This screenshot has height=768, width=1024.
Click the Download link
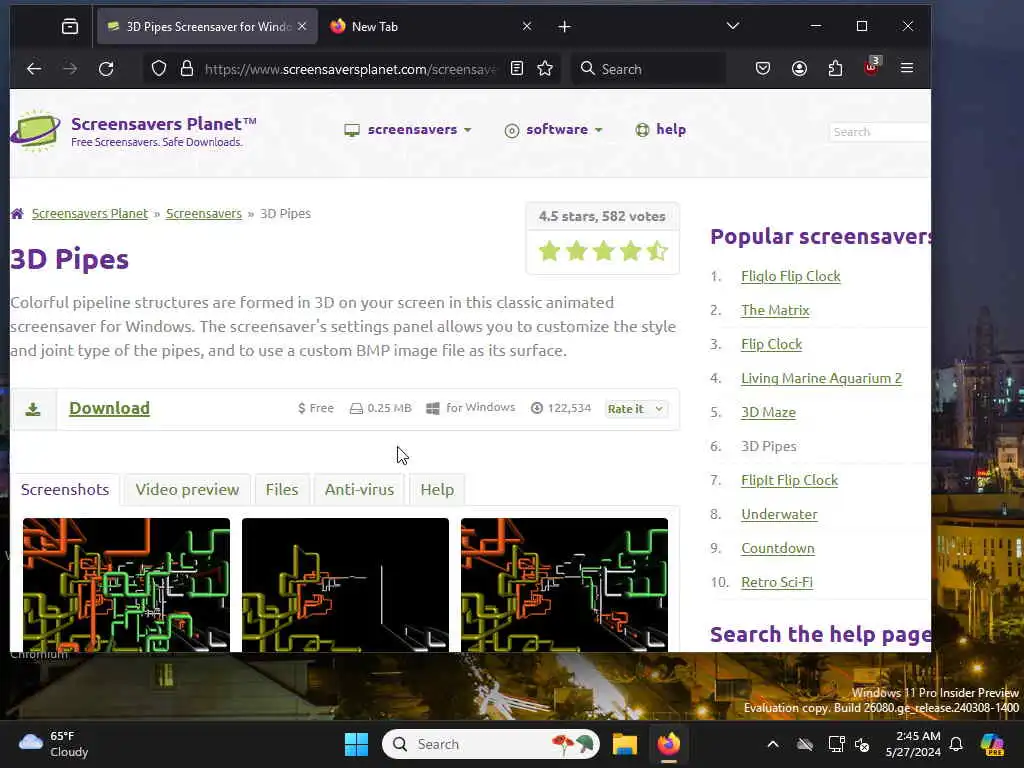[x=110, y=408]
